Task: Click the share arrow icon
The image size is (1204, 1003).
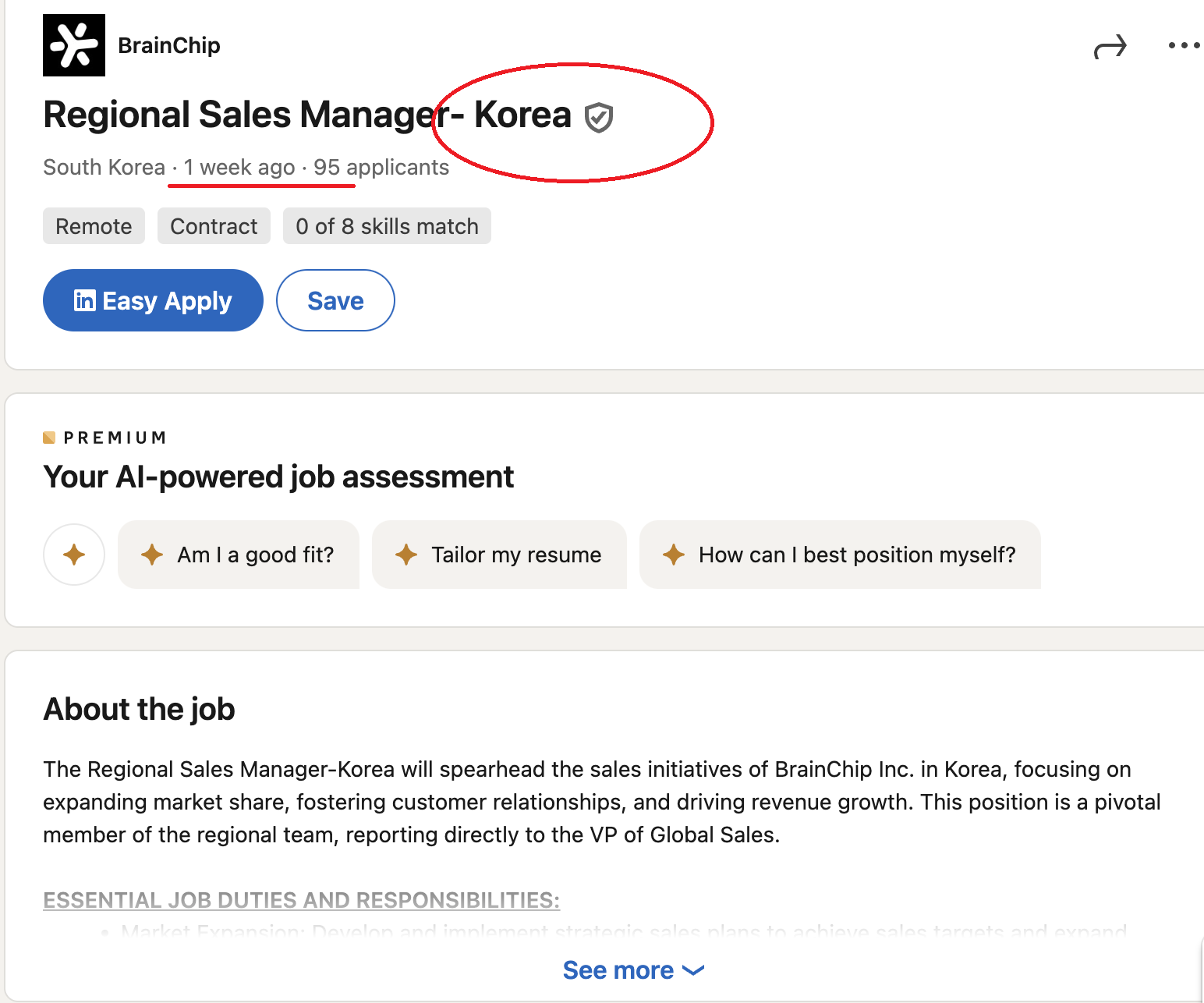Action: coord(1110,48)
